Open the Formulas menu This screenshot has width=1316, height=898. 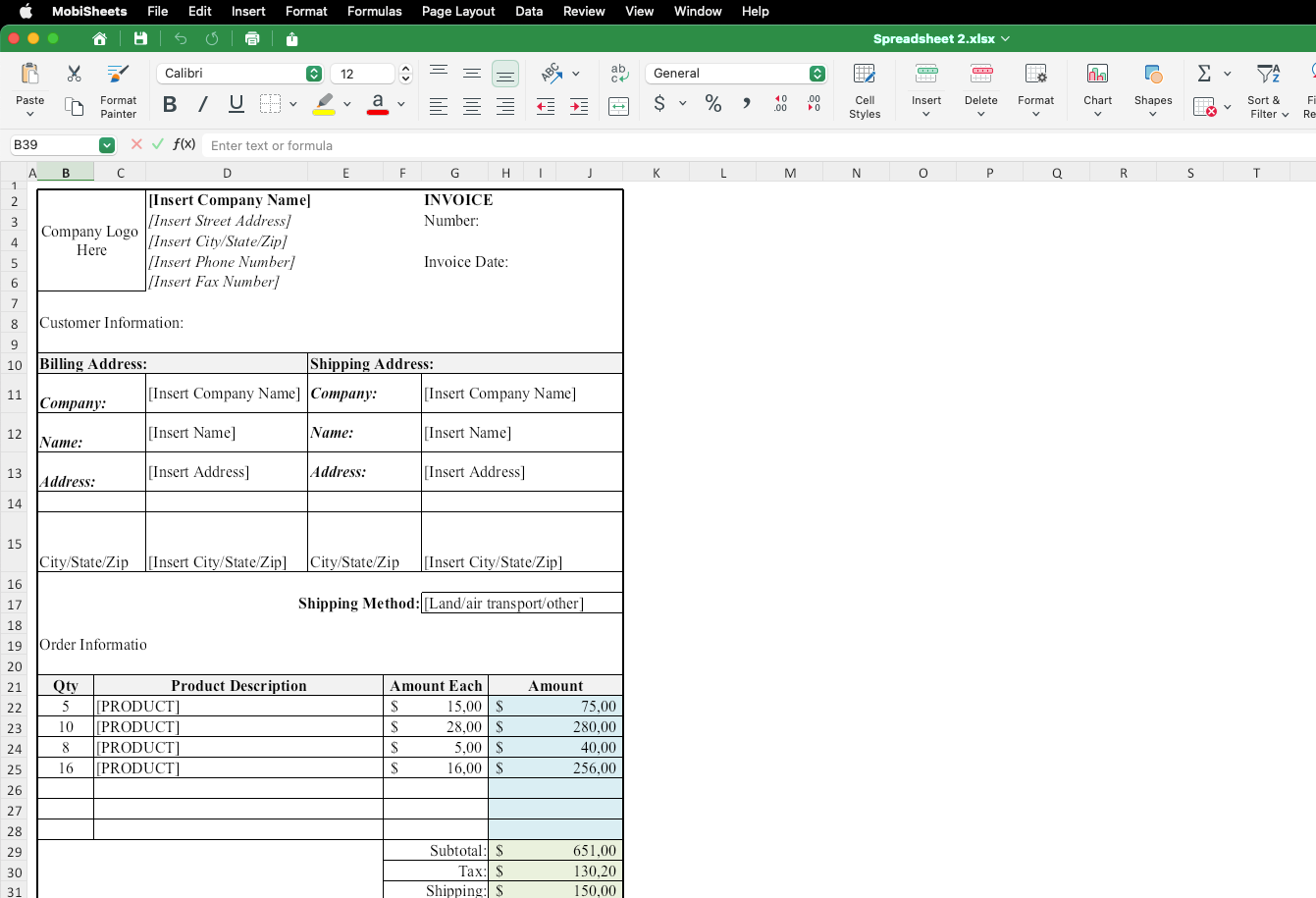pyautogui.click(x=374, y=11)
